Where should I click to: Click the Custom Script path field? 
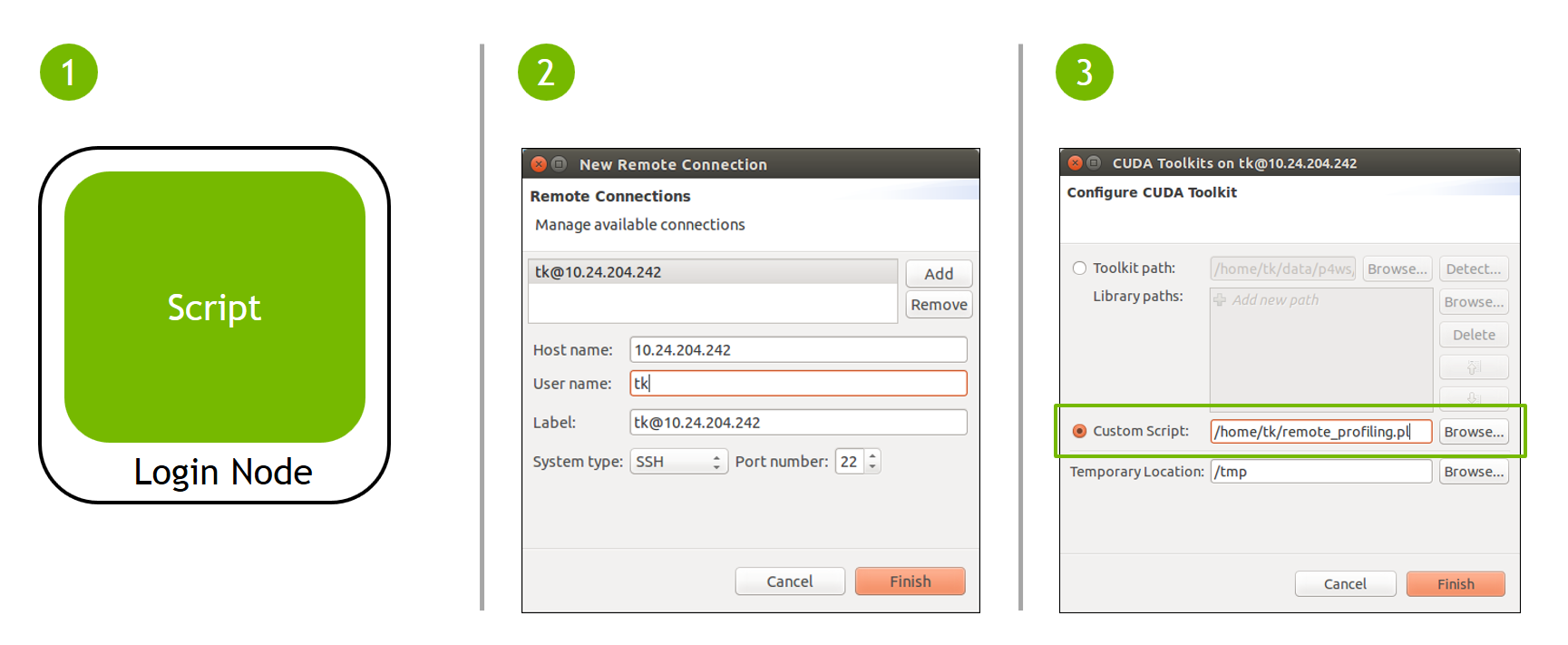[x=1320, y=432]
